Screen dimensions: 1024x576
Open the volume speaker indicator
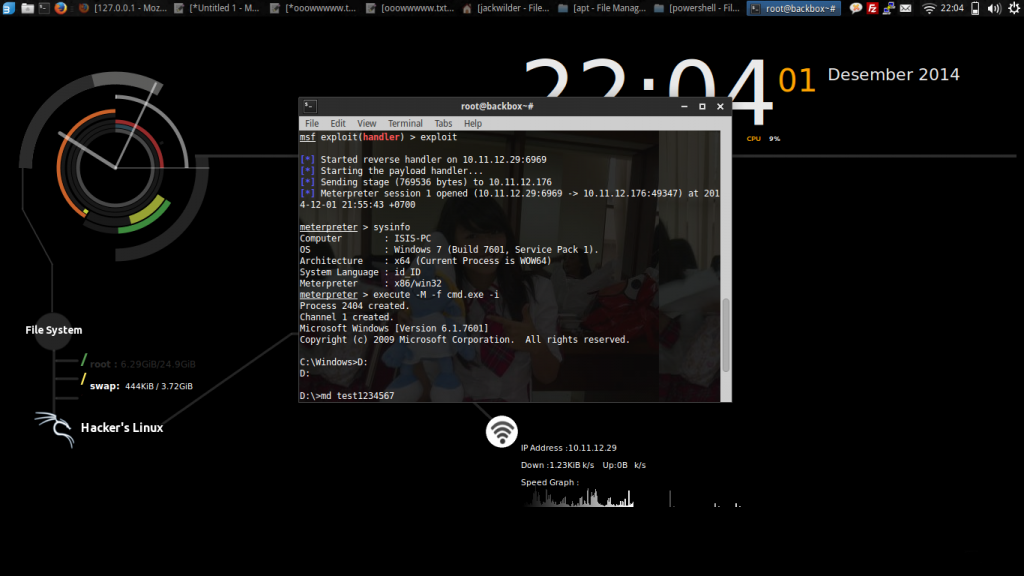994,8
